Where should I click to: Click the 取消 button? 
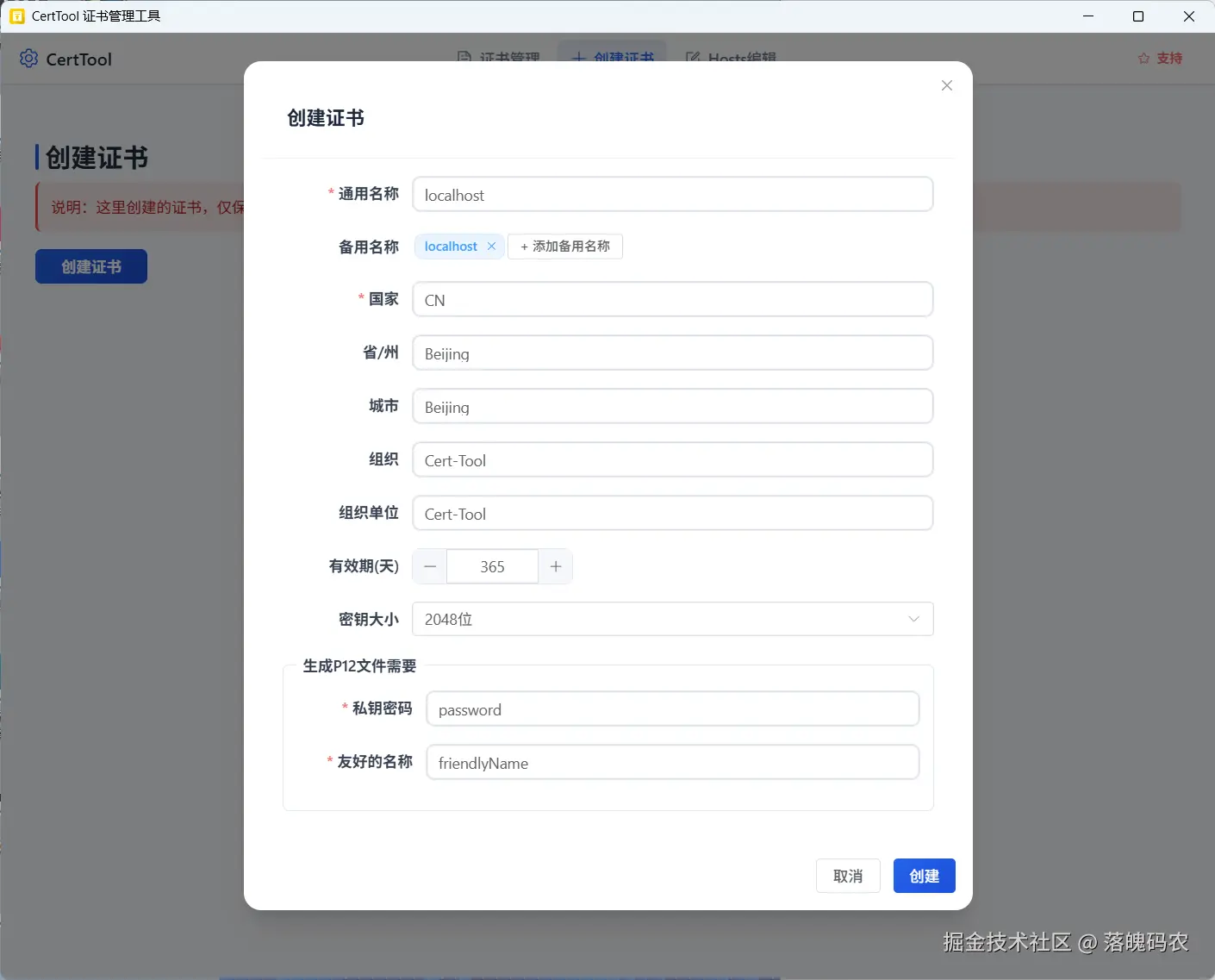pos(848,876)
